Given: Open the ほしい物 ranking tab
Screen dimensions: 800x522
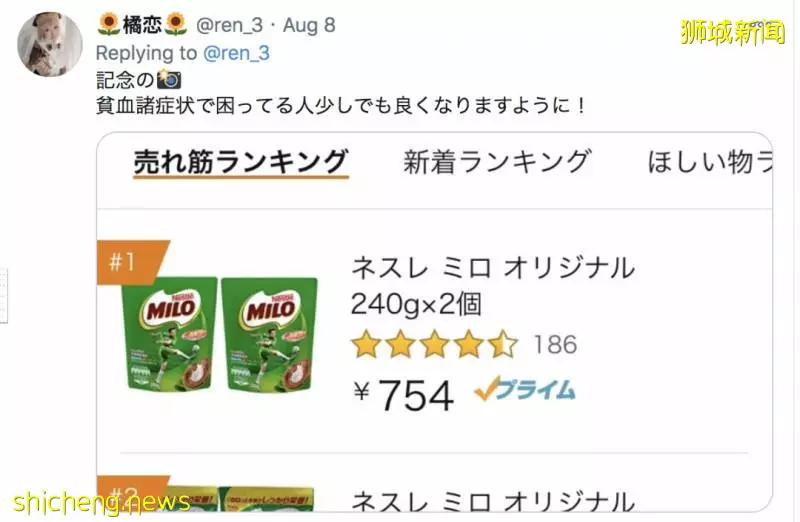Looking at the screenshot, I should tap(709, 162).
